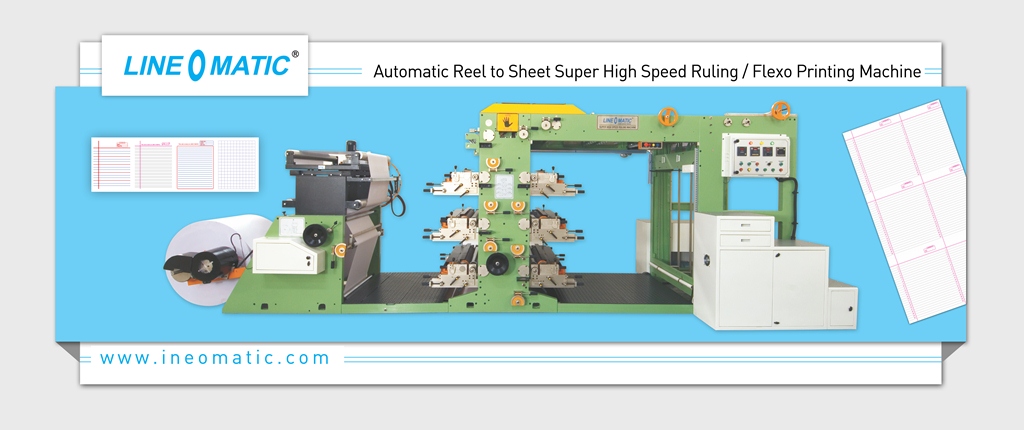Screen dimensions: 1024x430
Task: Click the machine control panel with displays
Action: 754,157
